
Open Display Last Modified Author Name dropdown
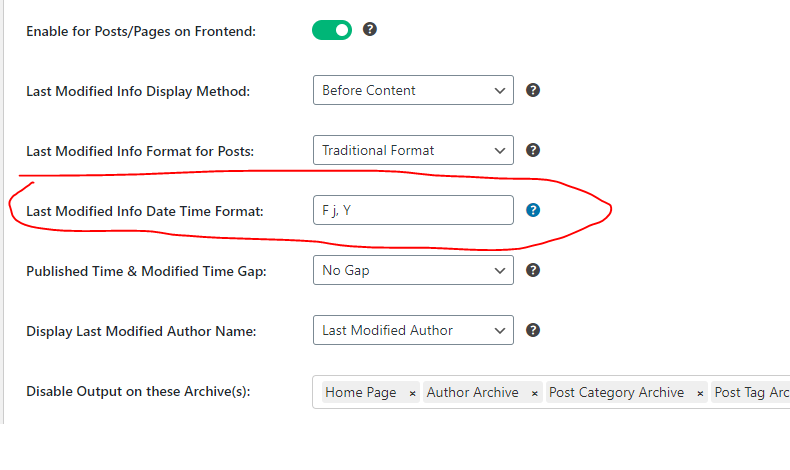point(413,330)
